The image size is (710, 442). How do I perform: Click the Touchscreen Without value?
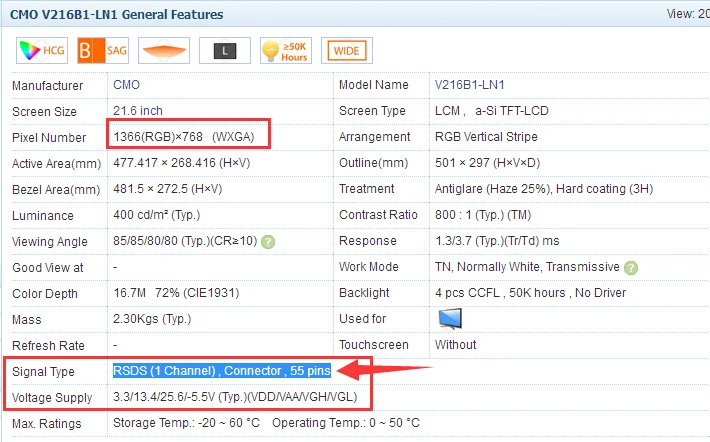[456, 345]
